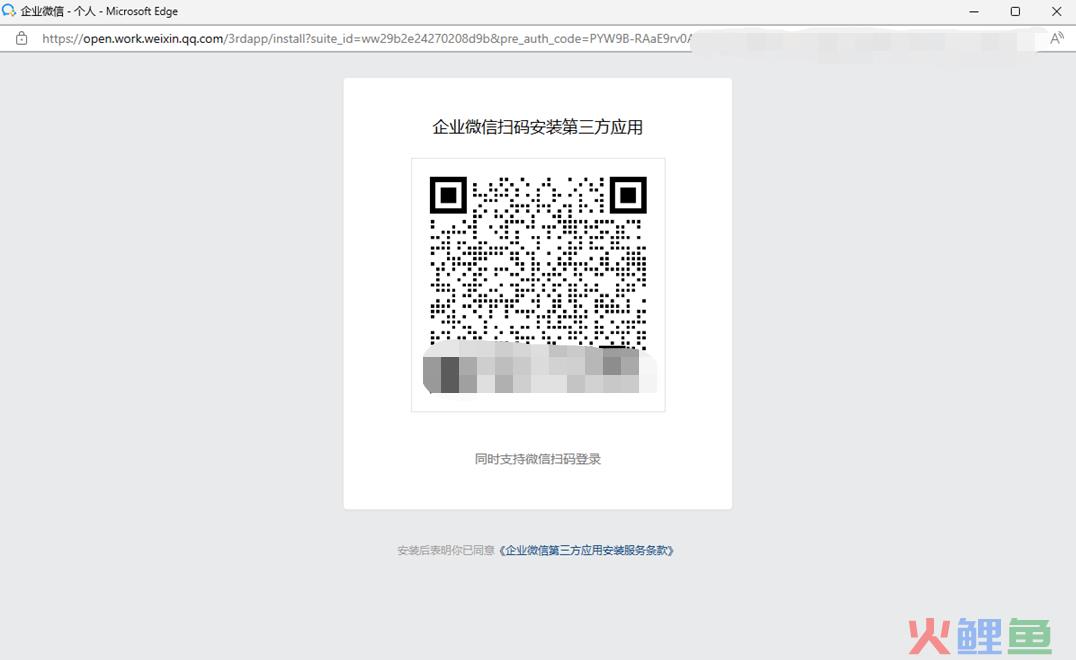Viewport: 1076px width, 660px height.
Task: Close the Microsoft Edge window
Action: pyautogui.click(x=1057, y=12)
